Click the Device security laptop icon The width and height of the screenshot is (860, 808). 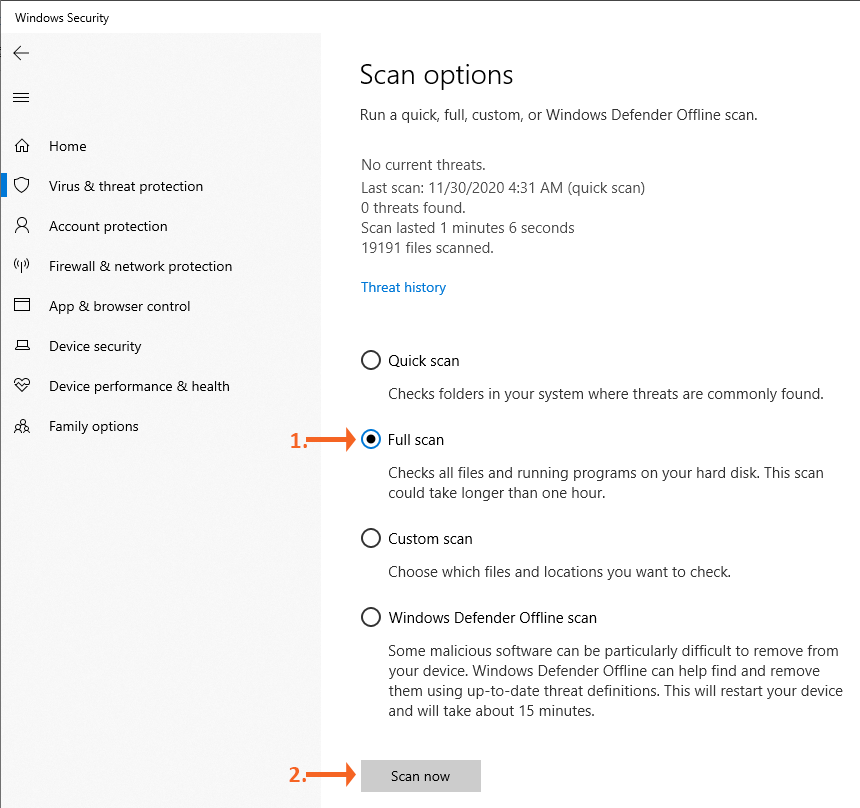click(22, 346)
